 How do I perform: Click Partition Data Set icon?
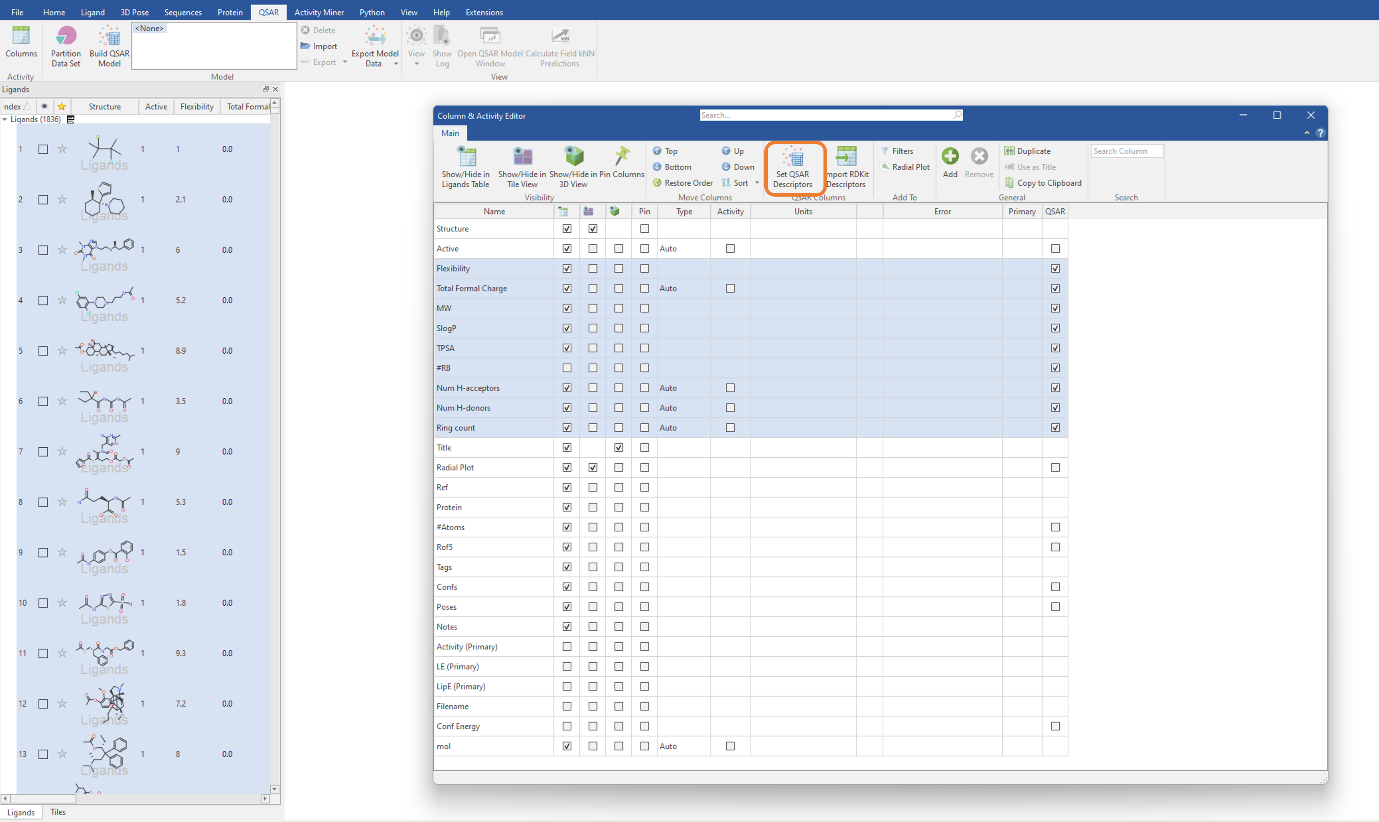(x=66, y=47)
